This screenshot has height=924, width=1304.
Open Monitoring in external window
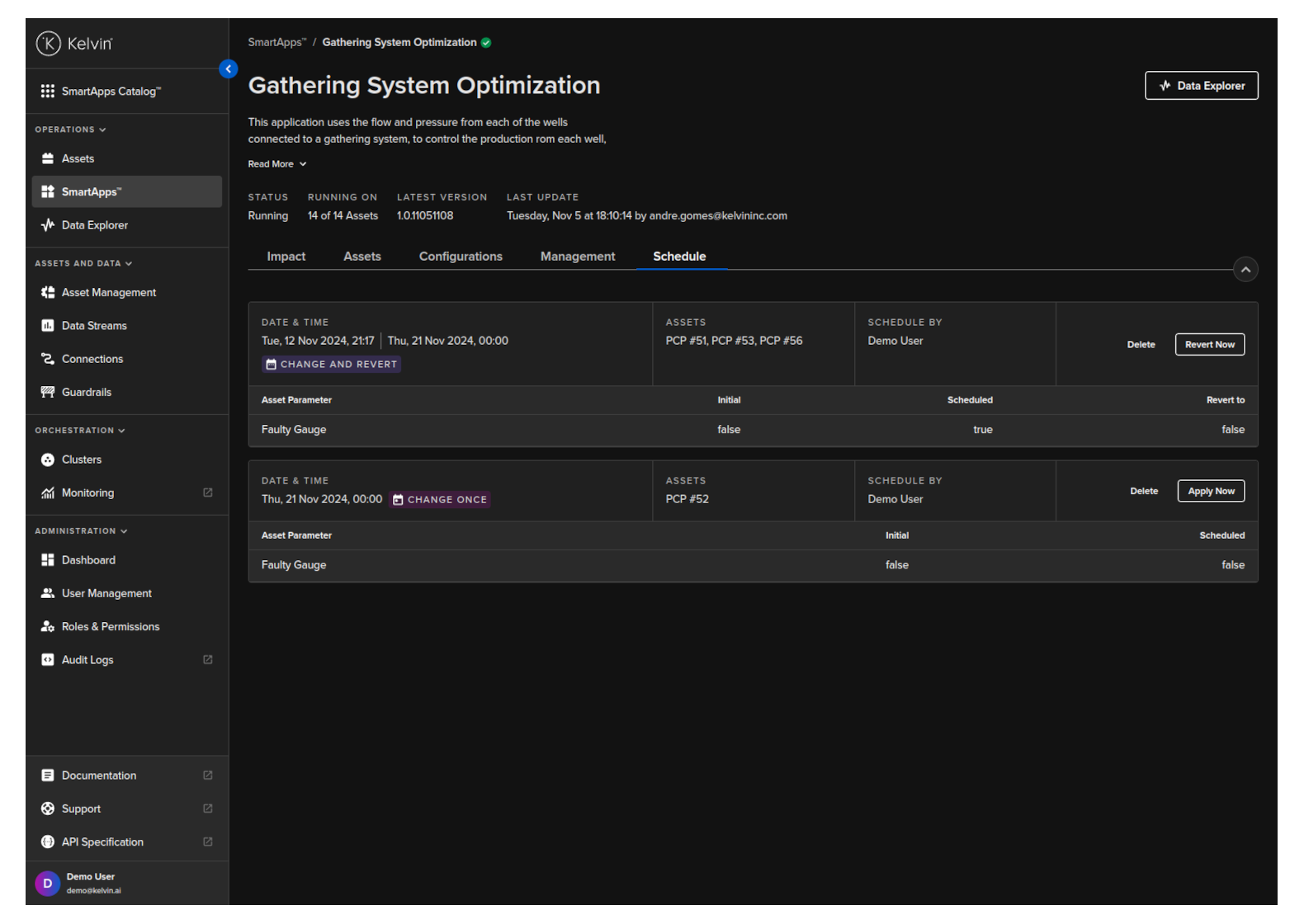pyautogui.click(x=208, y=493)
